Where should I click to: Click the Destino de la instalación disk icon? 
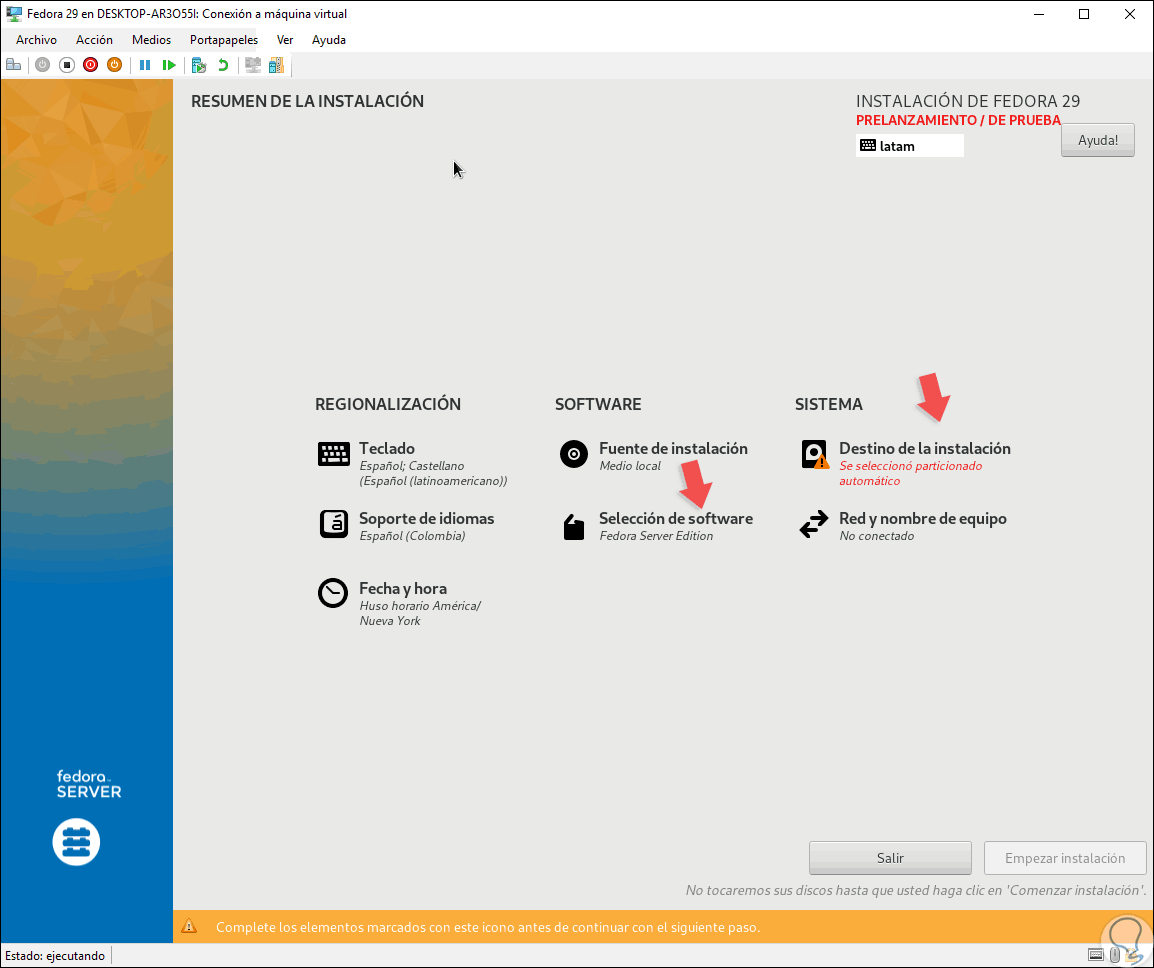click(814, 454)
